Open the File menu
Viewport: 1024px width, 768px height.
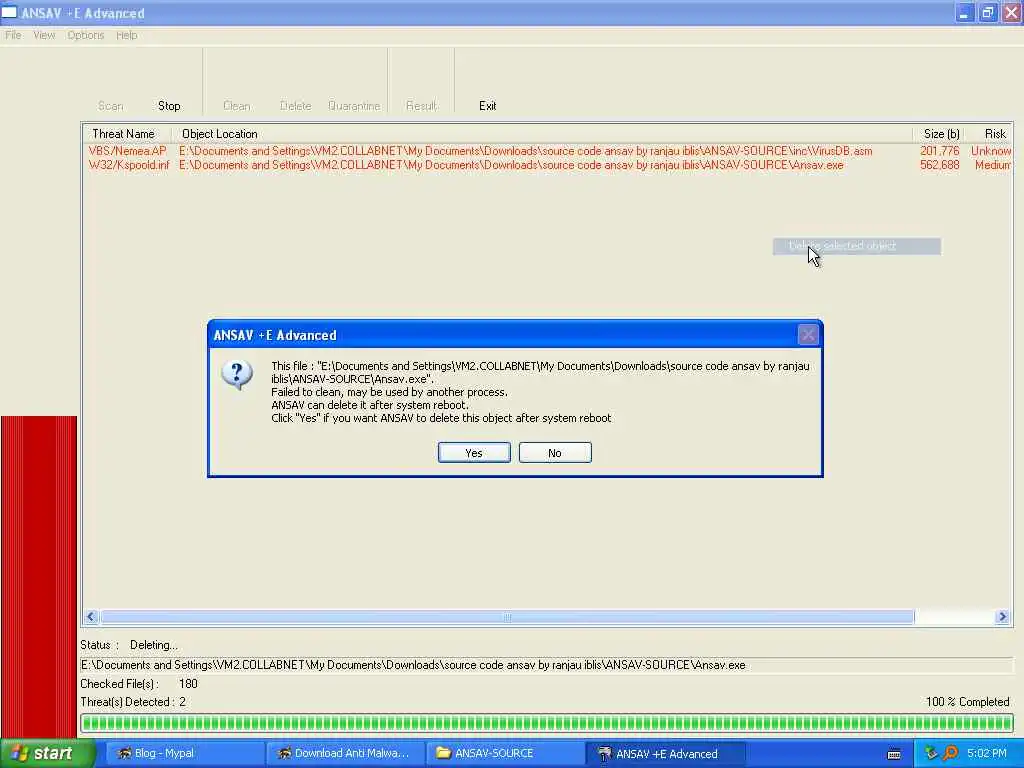coord(13,35)
